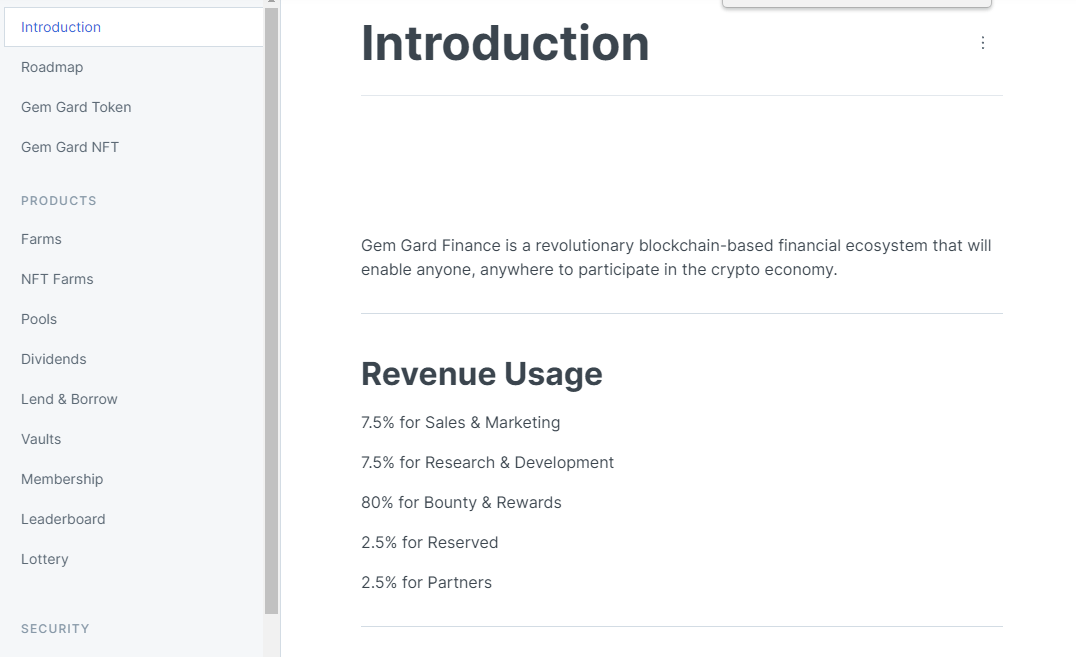
Task: Select Lend & Borrow in the sidebar
Action: click(69, 399)
